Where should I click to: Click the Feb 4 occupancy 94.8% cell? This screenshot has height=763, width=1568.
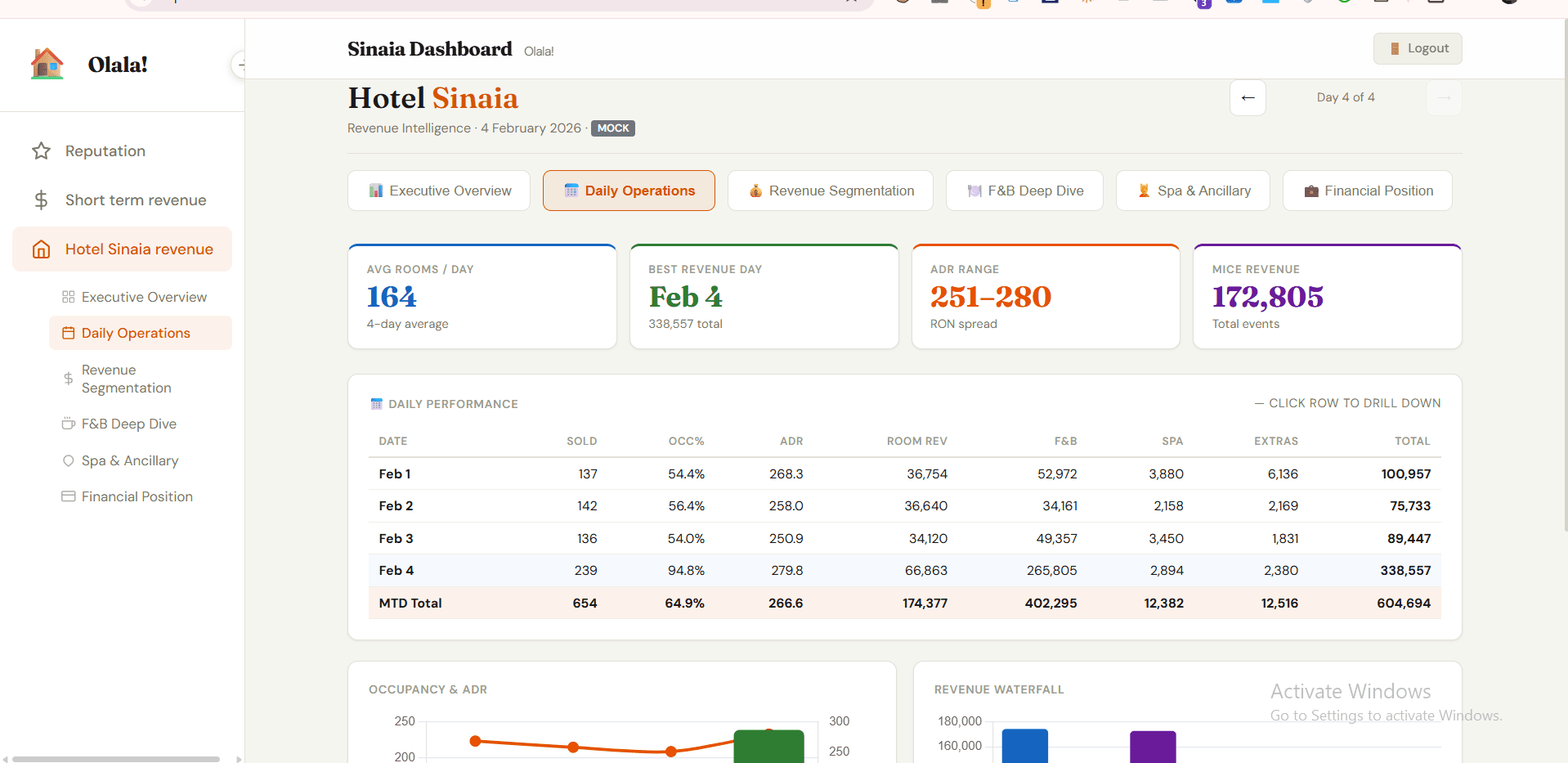tap(686, 571)
